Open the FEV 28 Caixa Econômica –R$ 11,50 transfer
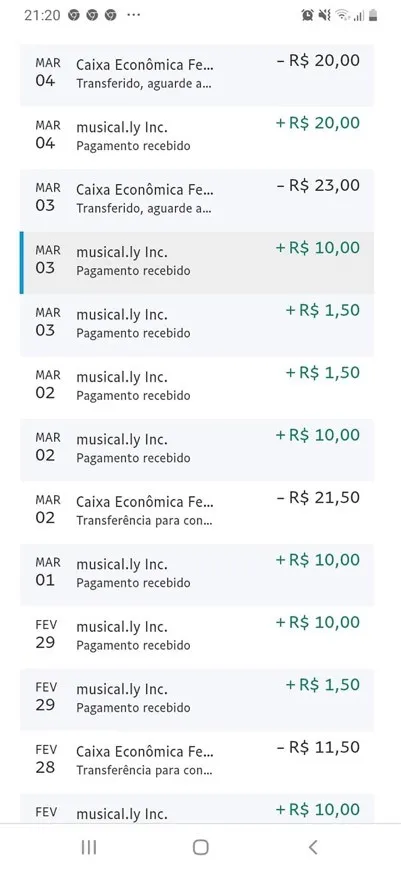 [197, 762]
